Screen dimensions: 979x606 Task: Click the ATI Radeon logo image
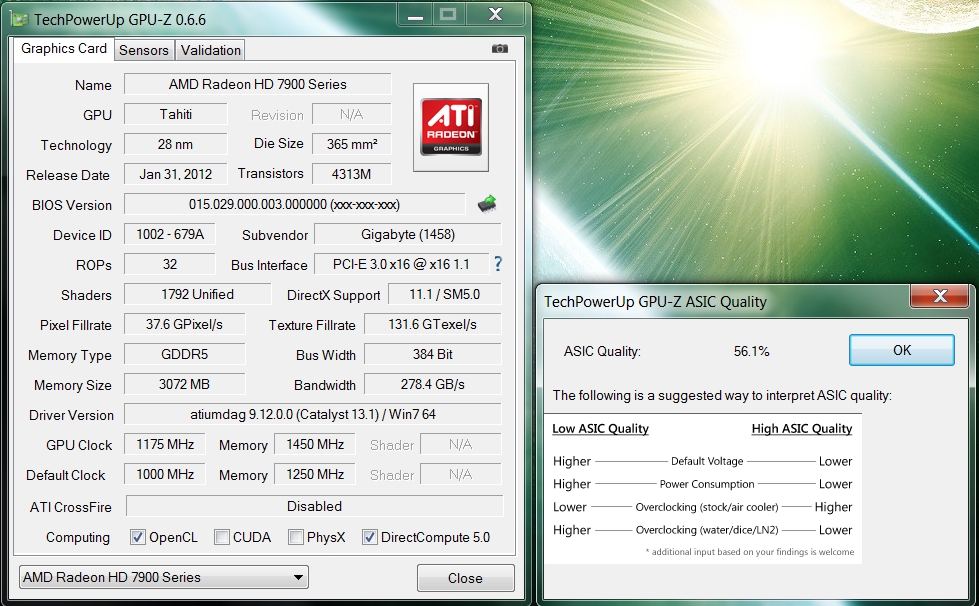click(451, 127)
